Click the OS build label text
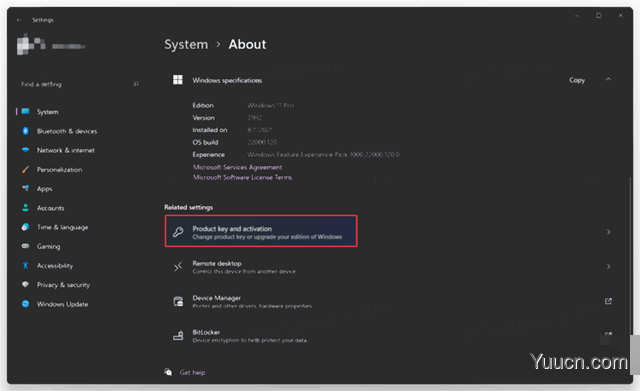The height and width of the screenshot is (391, 640). click(x=205, y=142)
